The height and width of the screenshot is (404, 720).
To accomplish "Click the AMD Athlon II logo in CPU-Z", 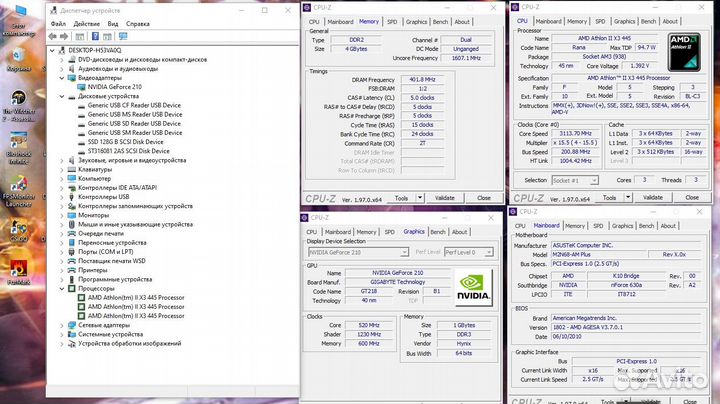I will pos(684,52).
